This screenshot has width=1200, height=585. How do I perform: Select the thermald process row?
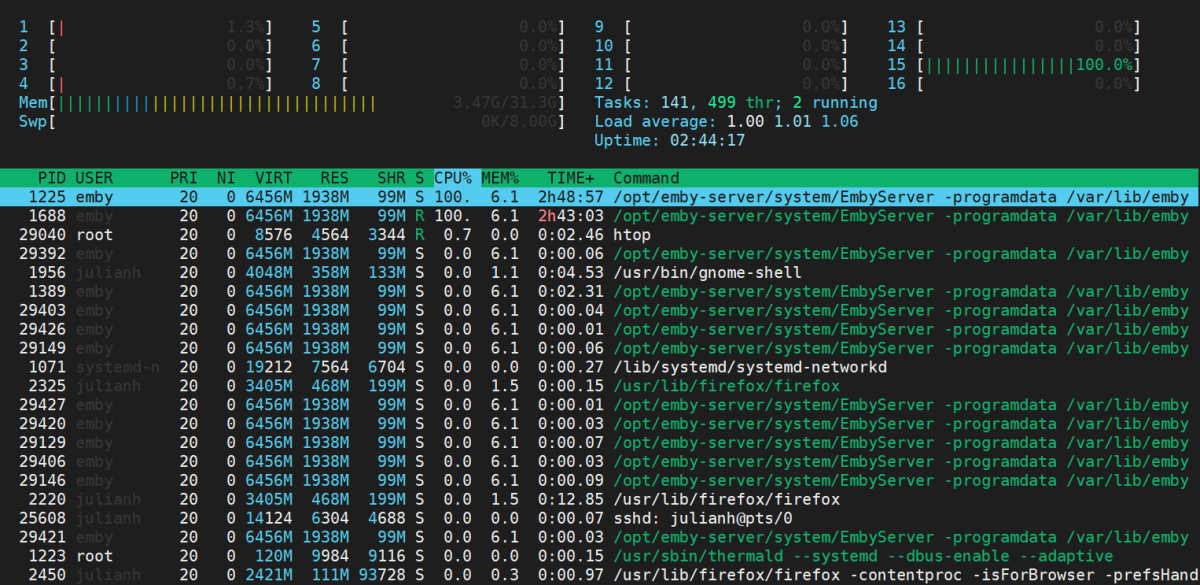(600, 556)
